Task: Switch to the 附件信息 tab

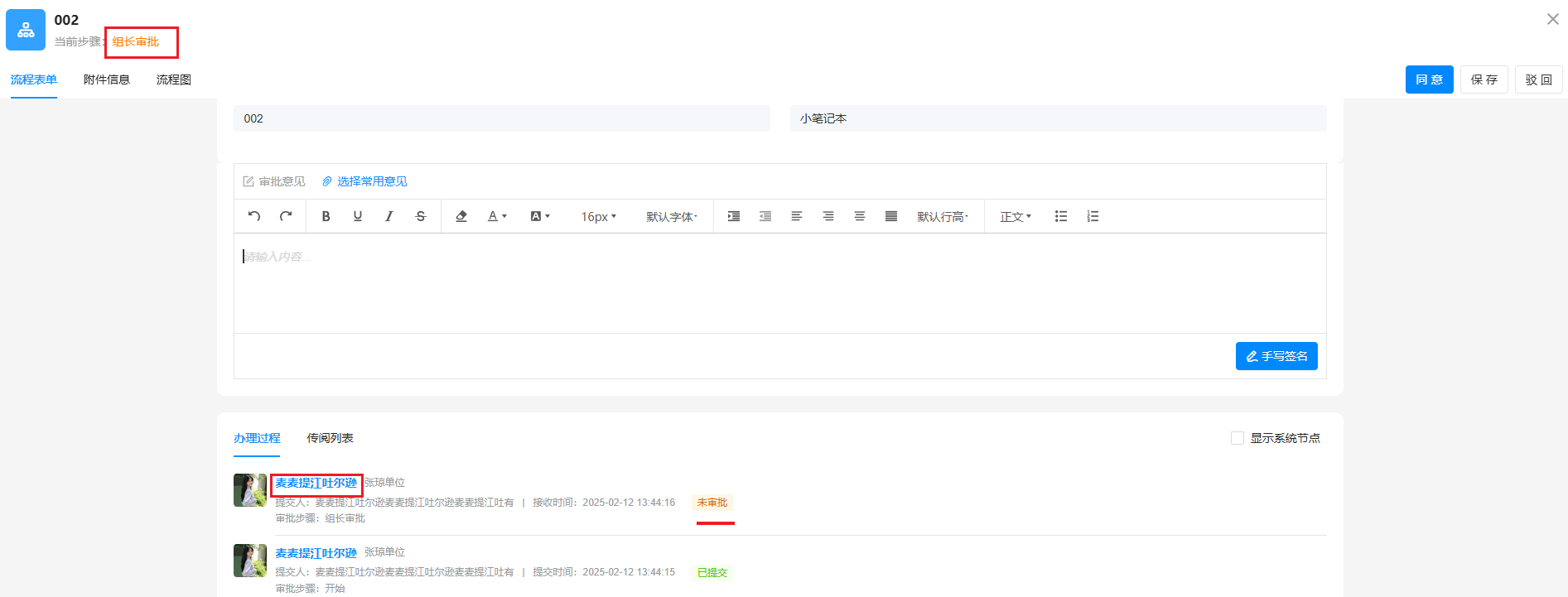Action: point(107,79)
